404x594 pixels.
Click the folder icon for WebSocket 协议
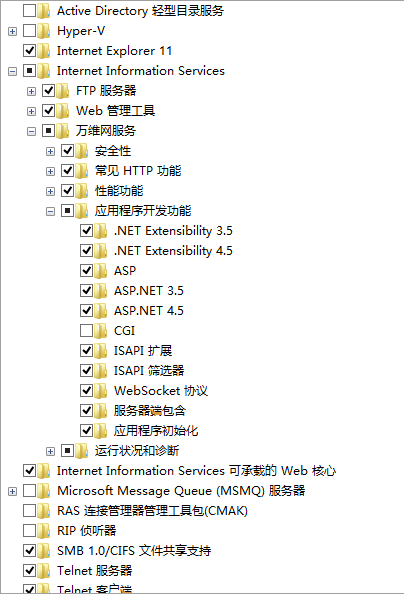[101, 391]
